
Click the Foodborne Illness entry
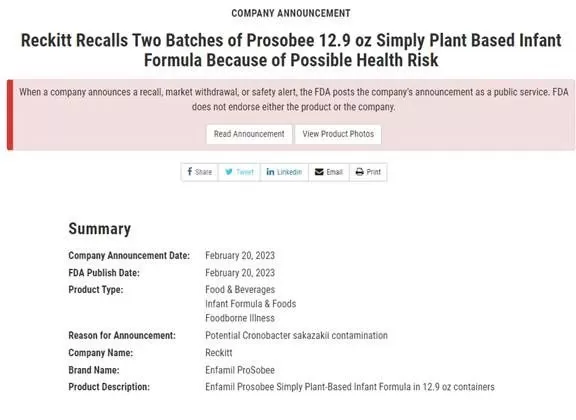[240, 318]
